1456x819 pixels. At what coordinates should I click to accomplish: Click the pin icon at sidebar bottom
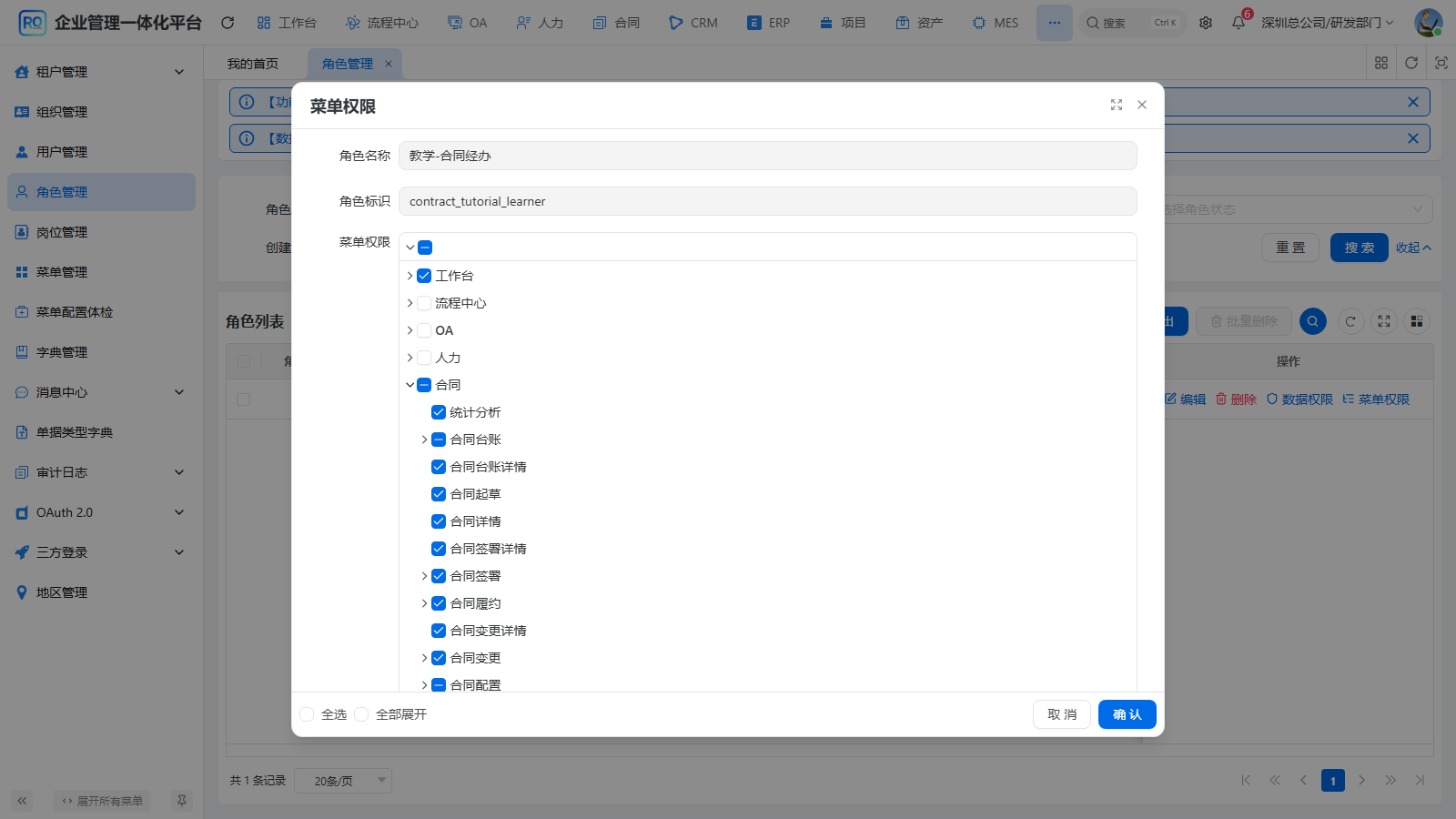[x=182, y=801]
